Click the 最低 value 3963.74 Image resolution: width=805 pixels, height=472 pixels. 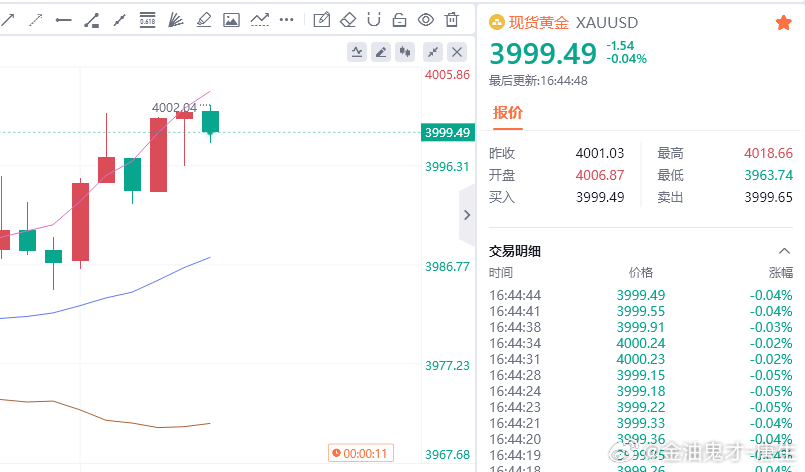769,175
